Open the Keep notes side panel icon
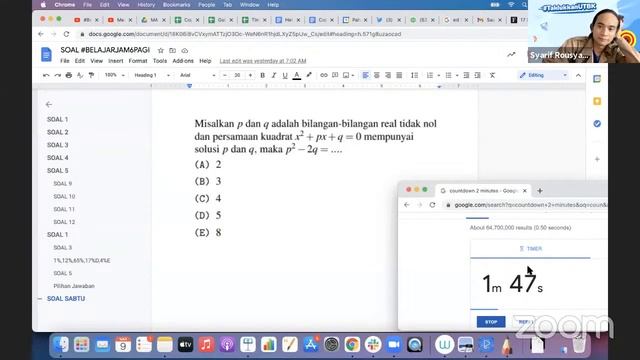 [597, 101]
